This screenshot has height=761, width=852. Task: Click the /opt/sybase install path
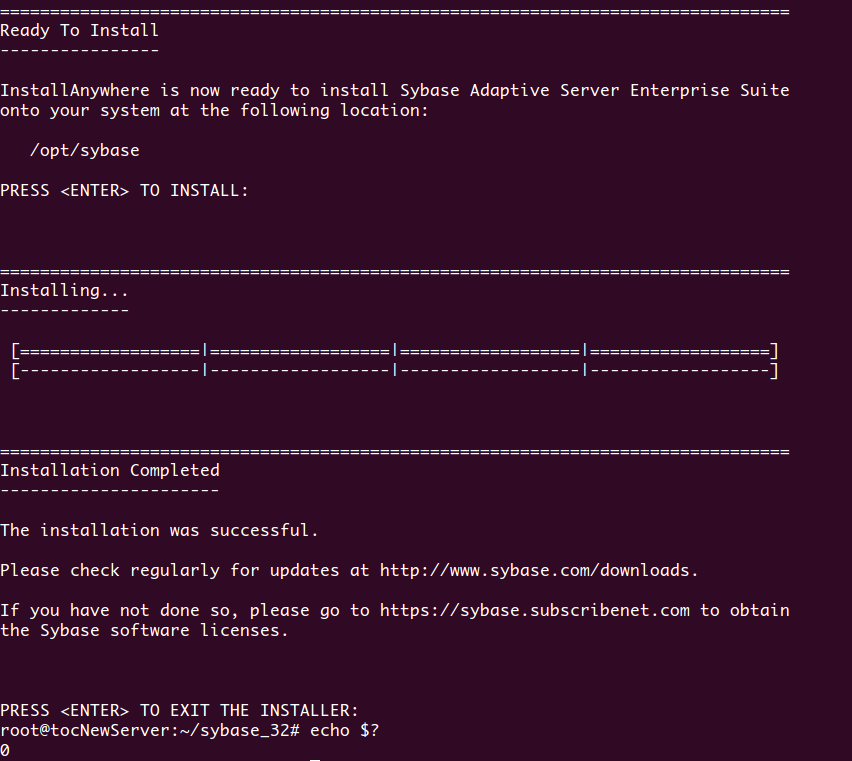tap(84, 150)
